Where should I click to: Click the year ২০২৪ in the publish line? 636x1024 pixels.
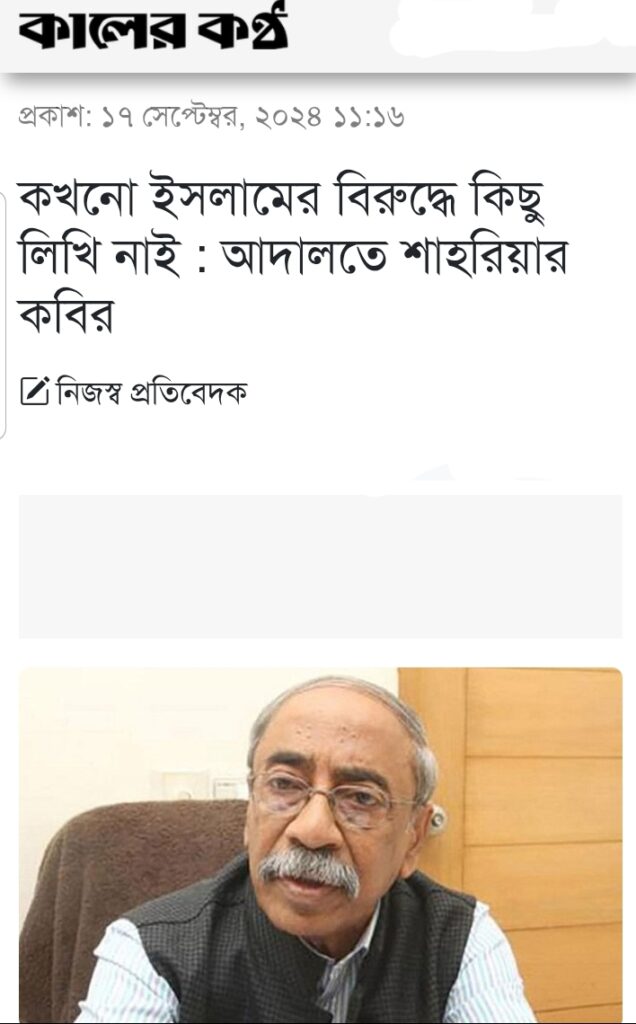[x=289, y=118]
